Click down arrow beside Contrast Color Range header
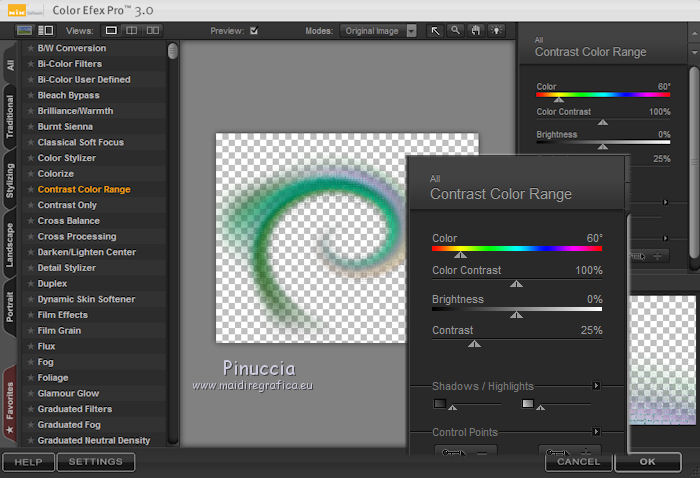Screen dimensions: 700x478 (x=694, y=52)
